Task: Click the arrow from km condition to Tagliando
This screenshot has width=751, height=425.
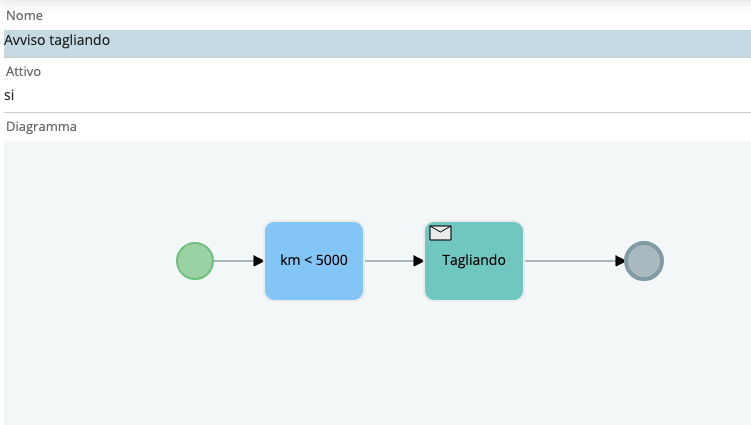Action: click(x=394, y=261)
